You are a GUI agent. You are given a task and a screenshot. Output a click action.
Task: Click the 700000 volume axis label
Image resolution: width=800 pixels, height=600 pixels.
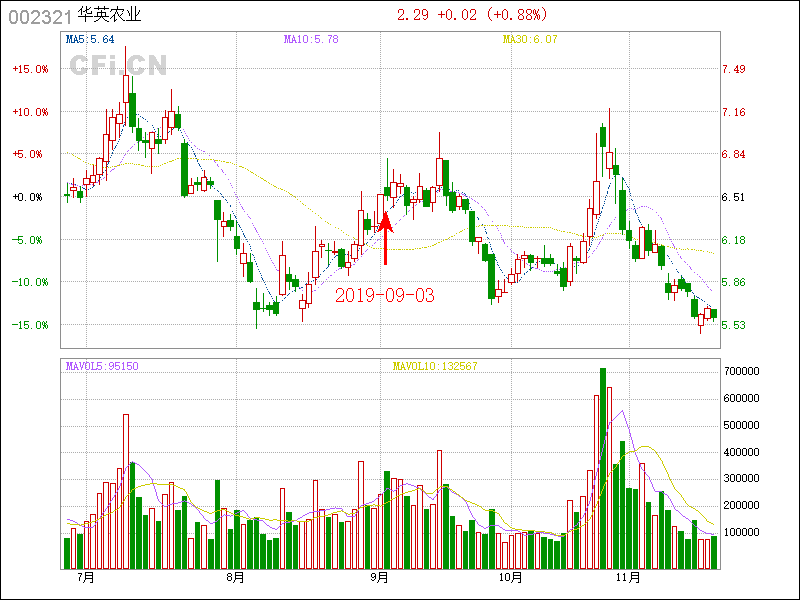click(742, 371)
